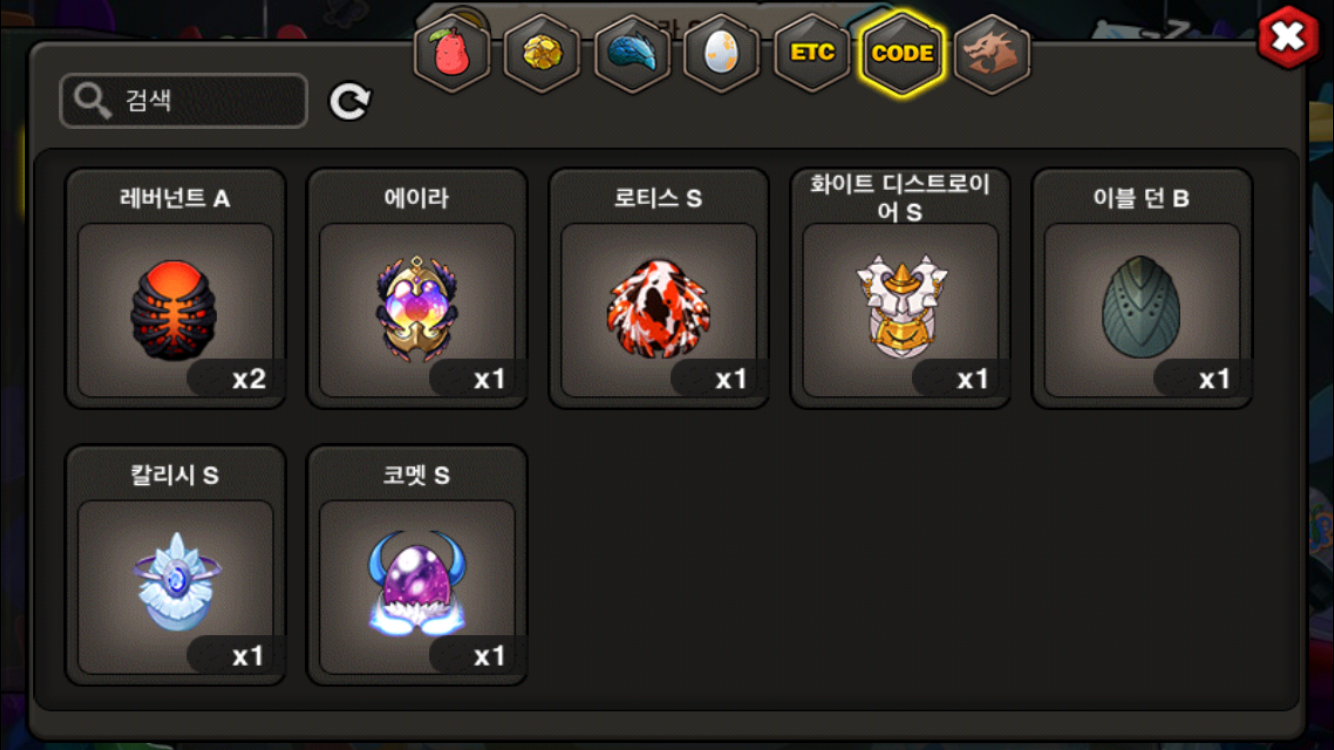The height and width of the screenshot is (750, 1334).
Task: Click the x2 quantity badge on 레버넌트 A
Action: [237, 379]
